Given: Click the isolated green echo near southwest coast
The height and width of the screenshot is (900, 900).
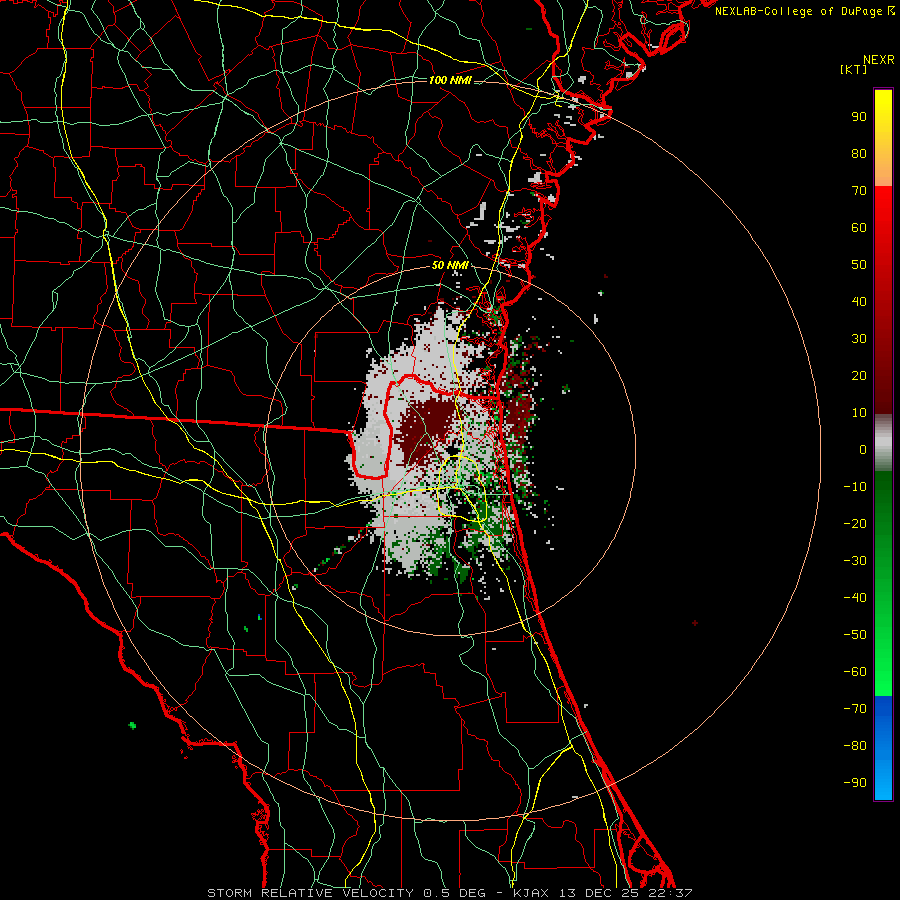Looking at the screenshot, I should pyautogui.click(x=133, y=726).
